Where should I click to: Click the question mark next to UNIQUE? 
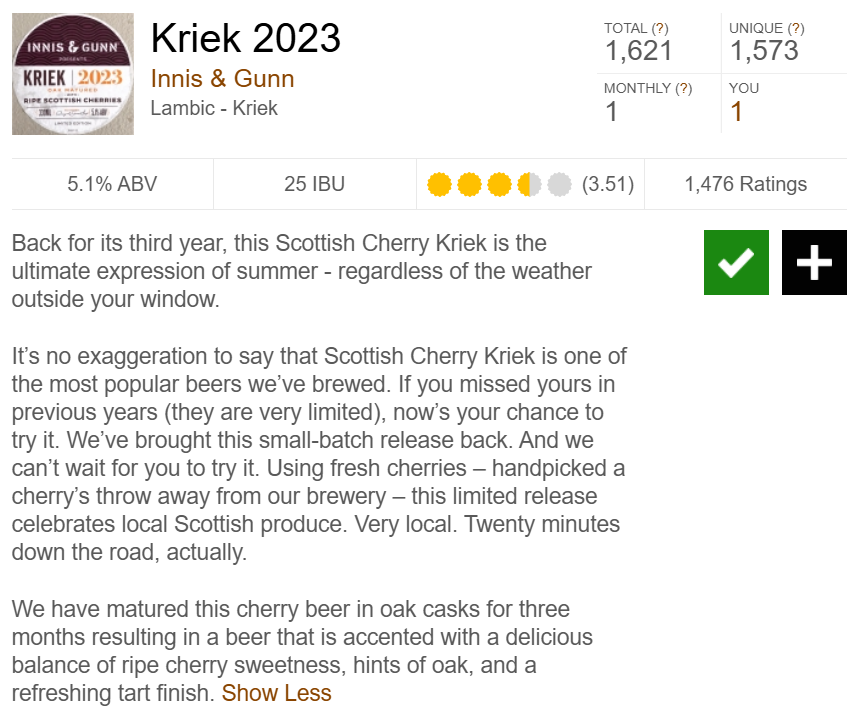(794, 29)
